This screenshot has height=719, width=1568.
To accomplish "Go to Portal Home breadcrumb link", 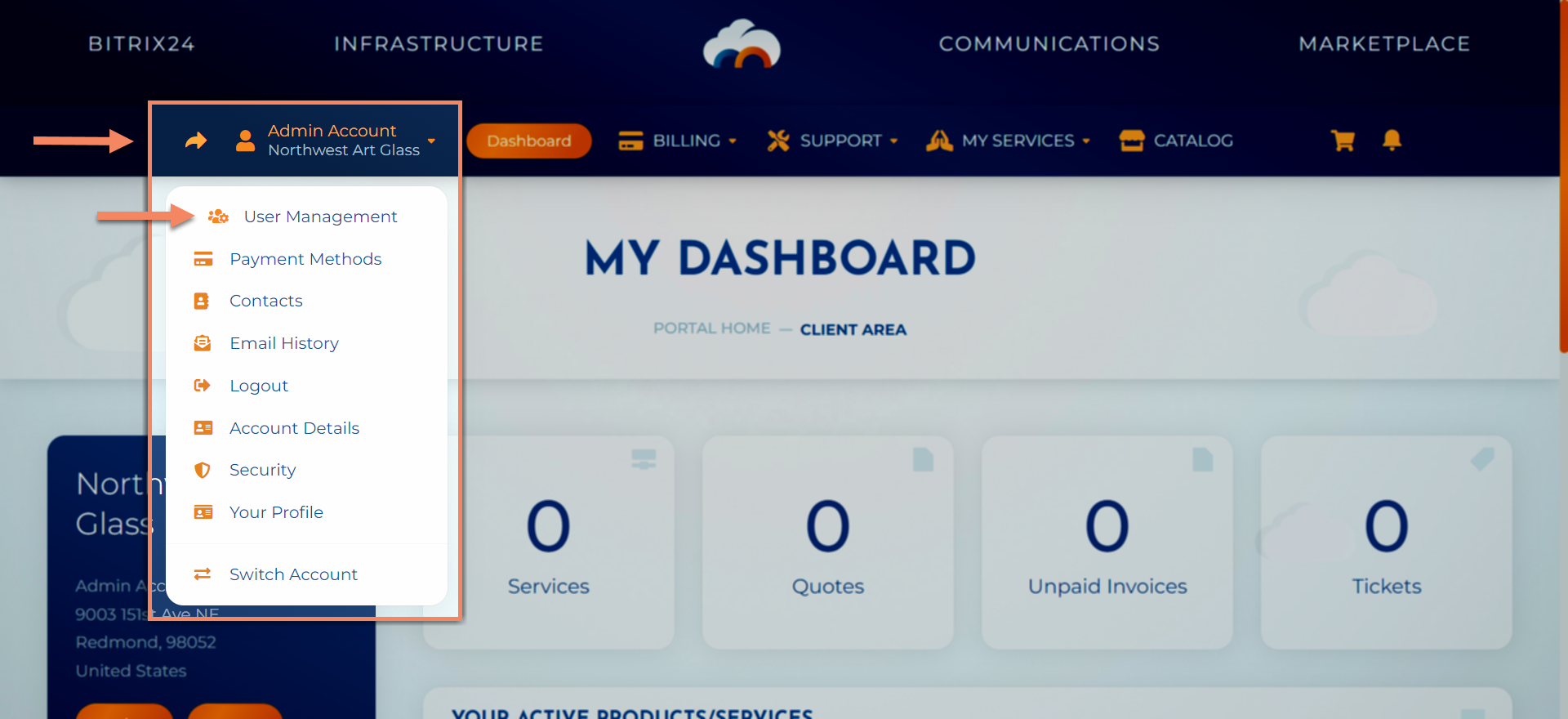I will click(x=711, y=328).
